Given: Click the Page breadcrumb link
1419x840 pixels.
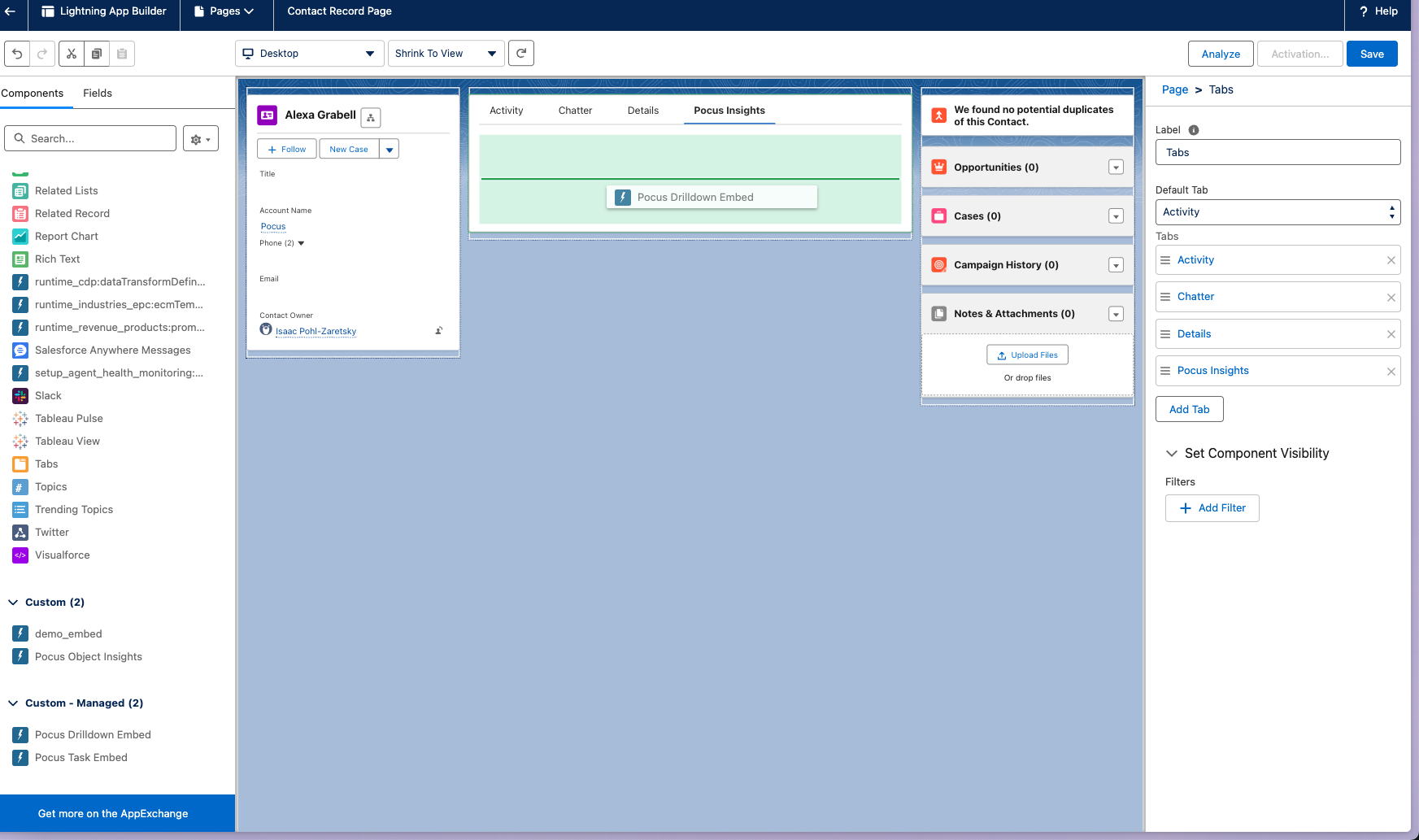Looking at the screenshot, I should tap(1175, 89).
